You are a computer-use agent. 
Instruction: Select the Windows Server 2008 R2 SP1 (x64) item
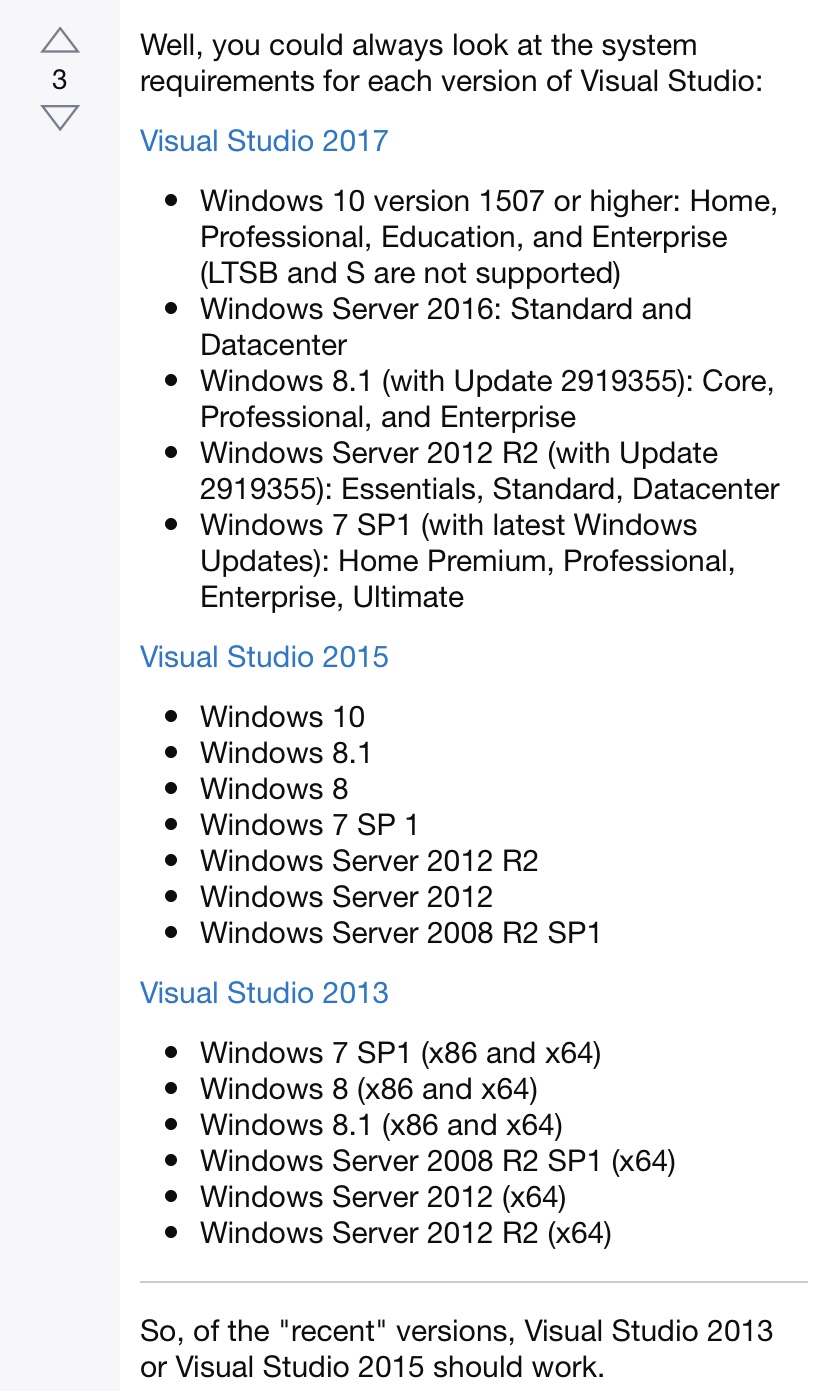pos(438,1161)
